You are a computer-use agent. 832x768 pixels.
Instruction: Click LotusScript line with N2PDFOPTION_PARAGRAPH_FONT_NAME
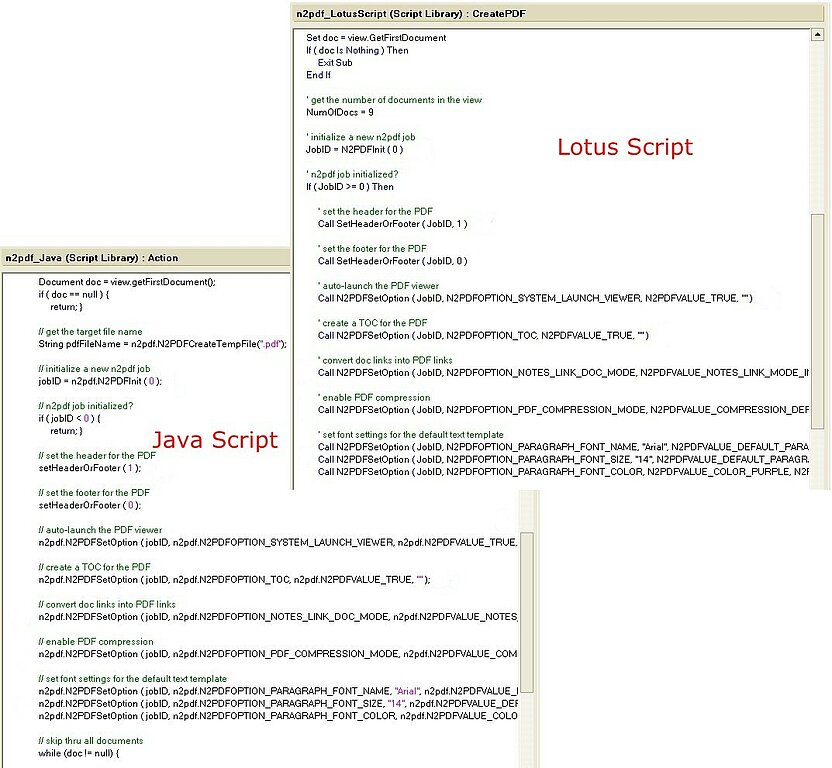[x=563, y=447]
